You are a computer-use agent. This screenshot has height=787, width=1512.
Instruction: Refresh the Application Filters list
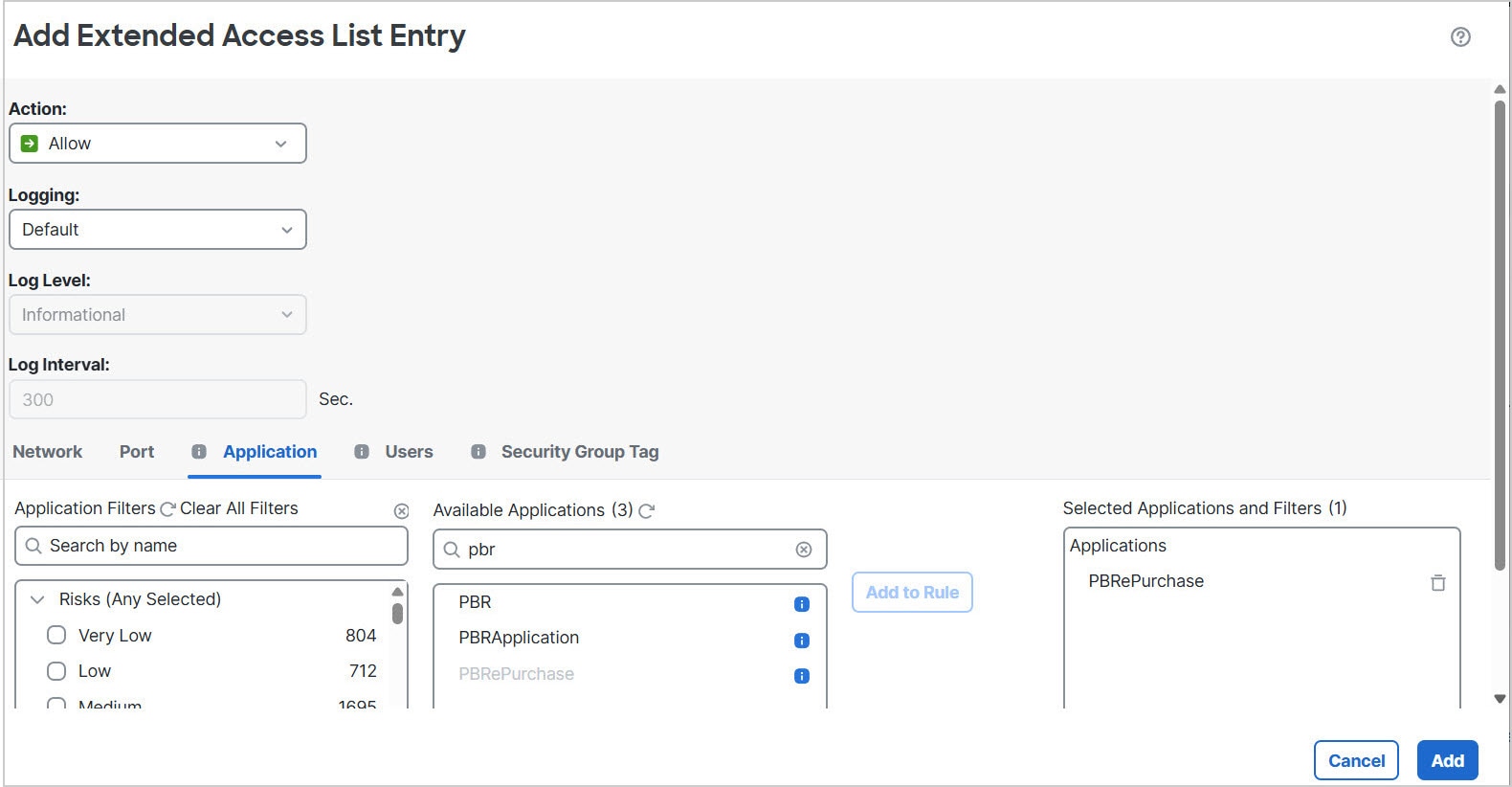167,509
